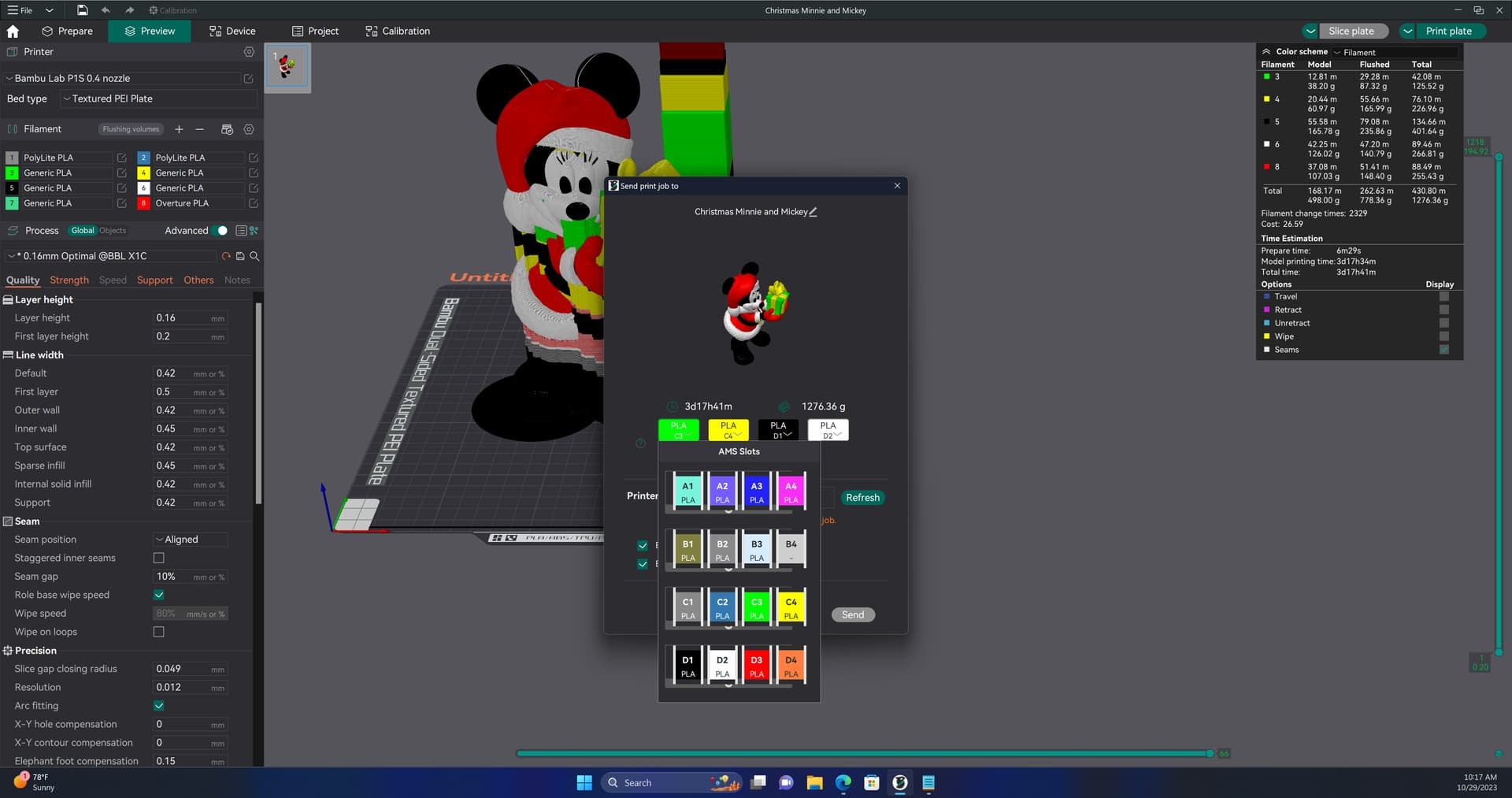1512x798 pixels.
Task: Add a new filament with plus icon
Action: click(179, 129)
